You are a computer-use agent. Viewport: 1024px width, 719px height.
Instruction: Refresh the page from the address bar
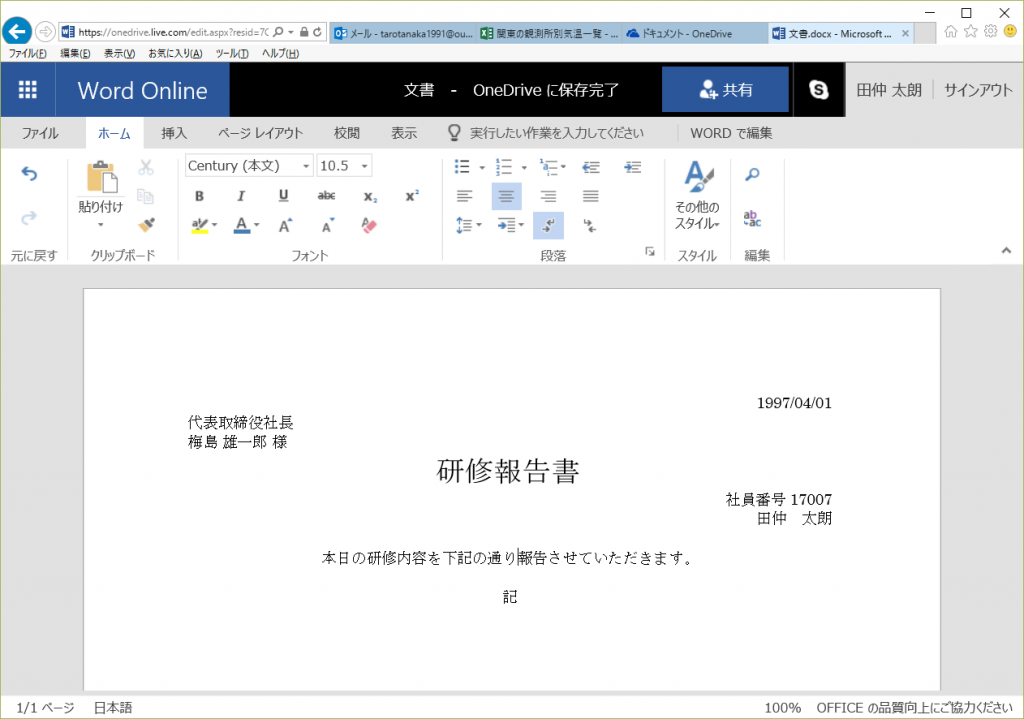tap(317, 32)
